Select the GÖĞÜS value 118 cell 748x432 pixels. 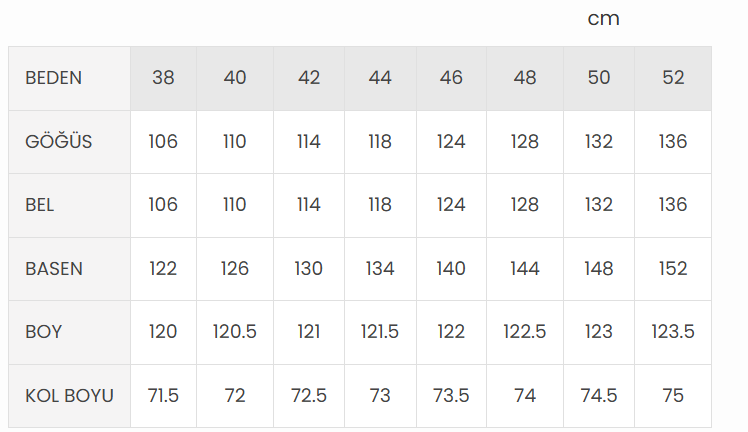[x=380, y=142]
